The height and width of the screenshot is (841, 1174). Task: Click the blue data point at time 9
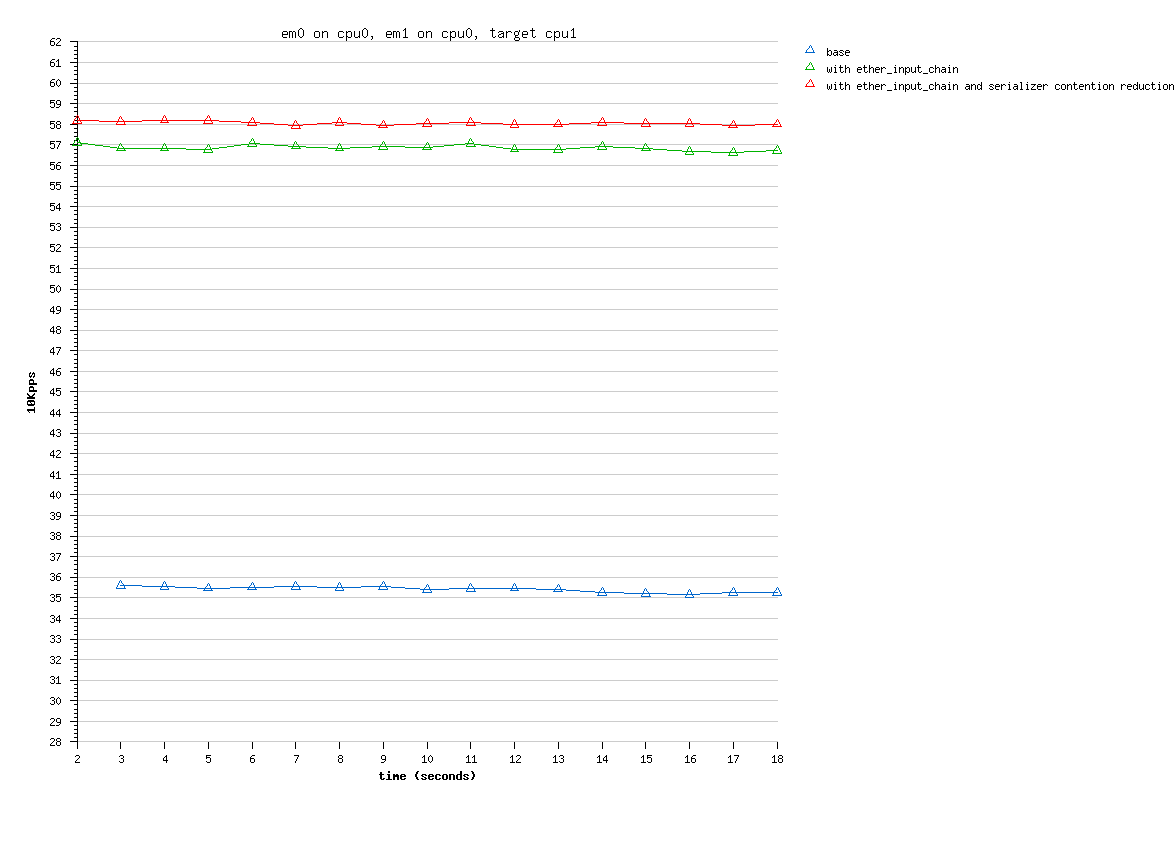click(x=383, y=586)
